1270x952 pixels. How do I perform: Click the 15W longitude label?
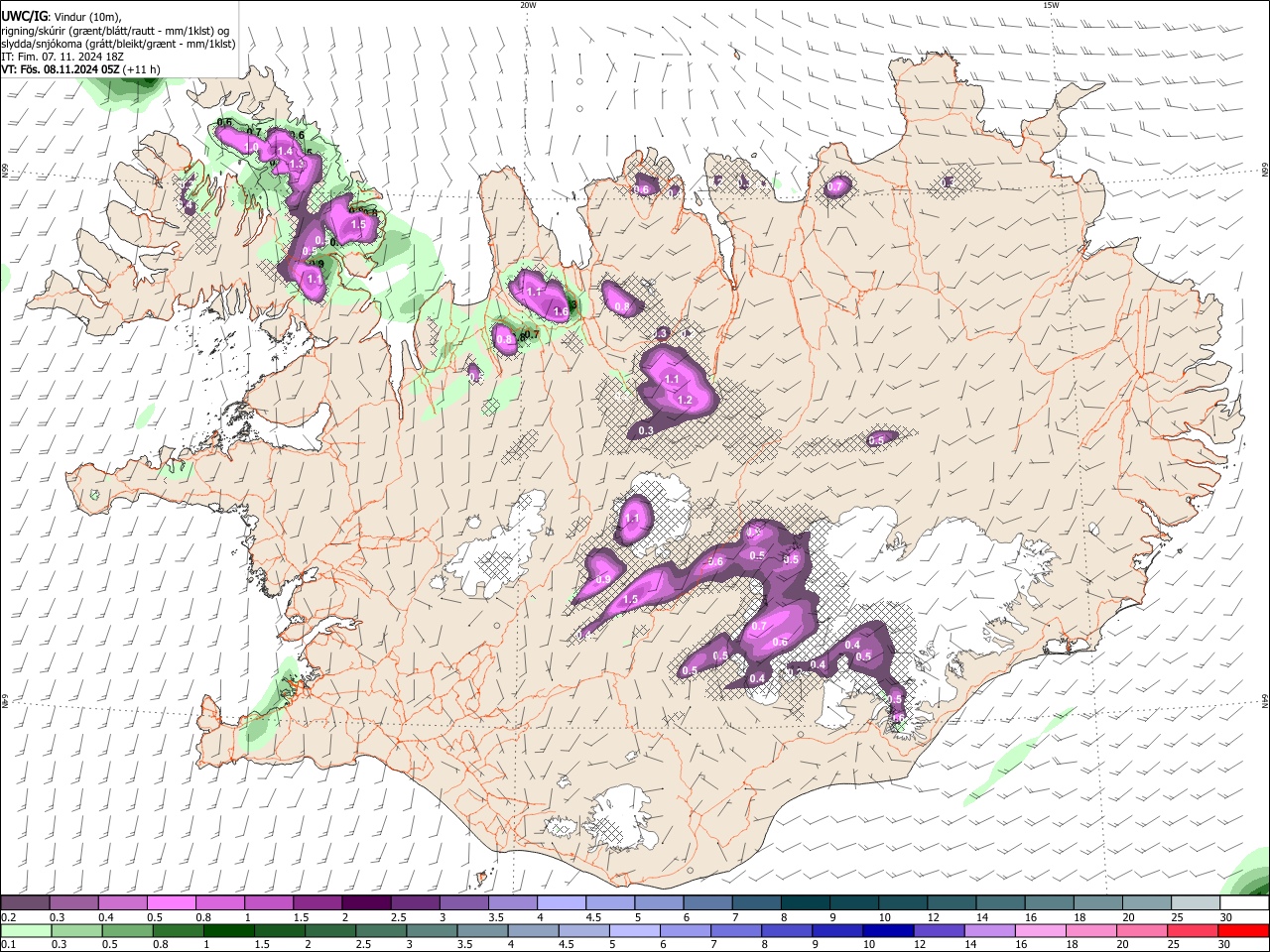coord(1051,5)
